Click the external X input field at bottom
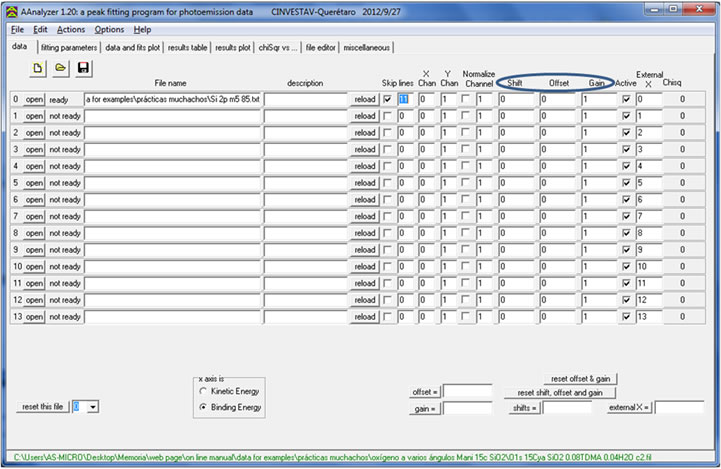Screen dimensions: 721x469 679,408
